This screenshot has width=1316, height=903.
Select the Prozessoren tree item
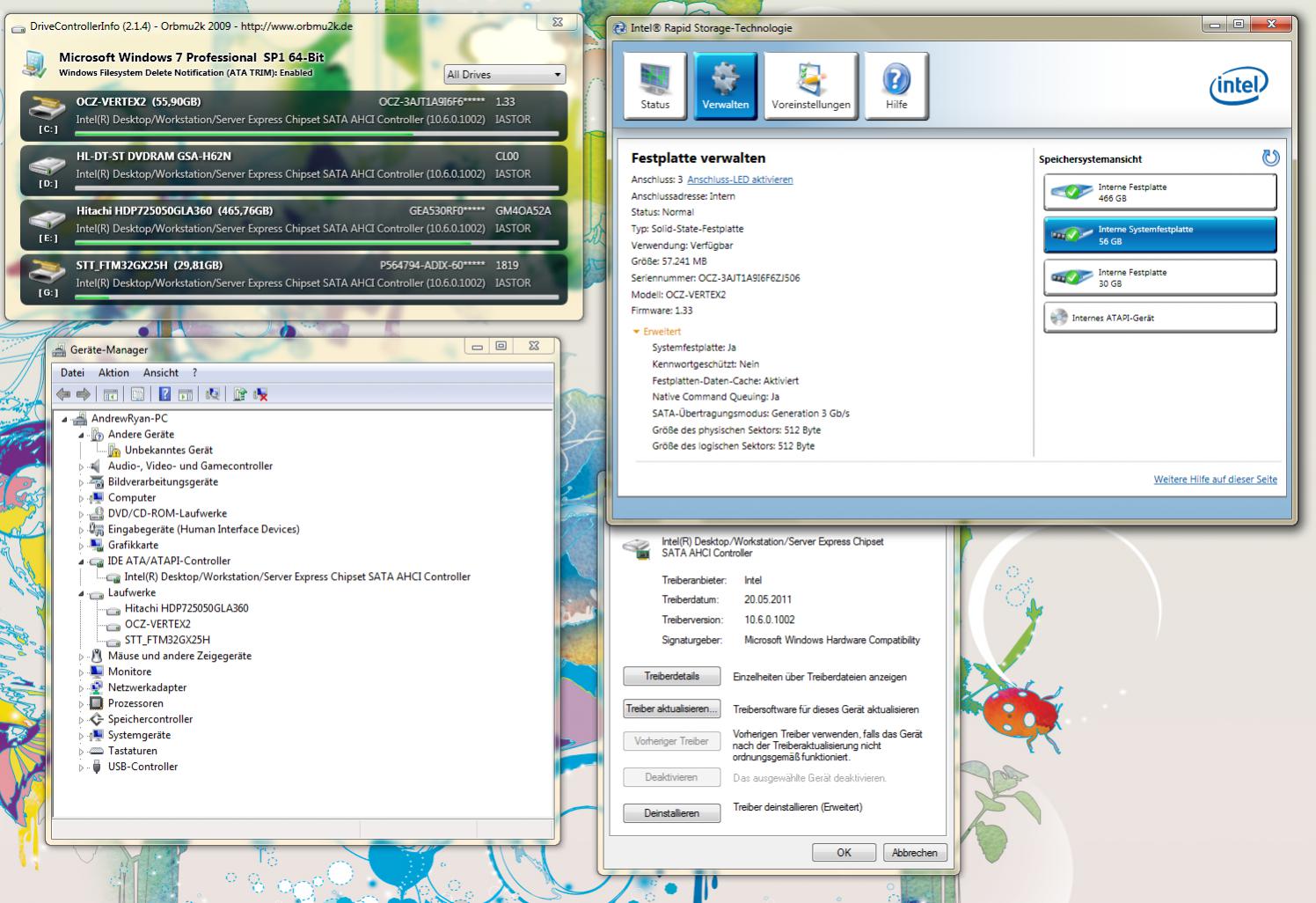tap(135, 704)
